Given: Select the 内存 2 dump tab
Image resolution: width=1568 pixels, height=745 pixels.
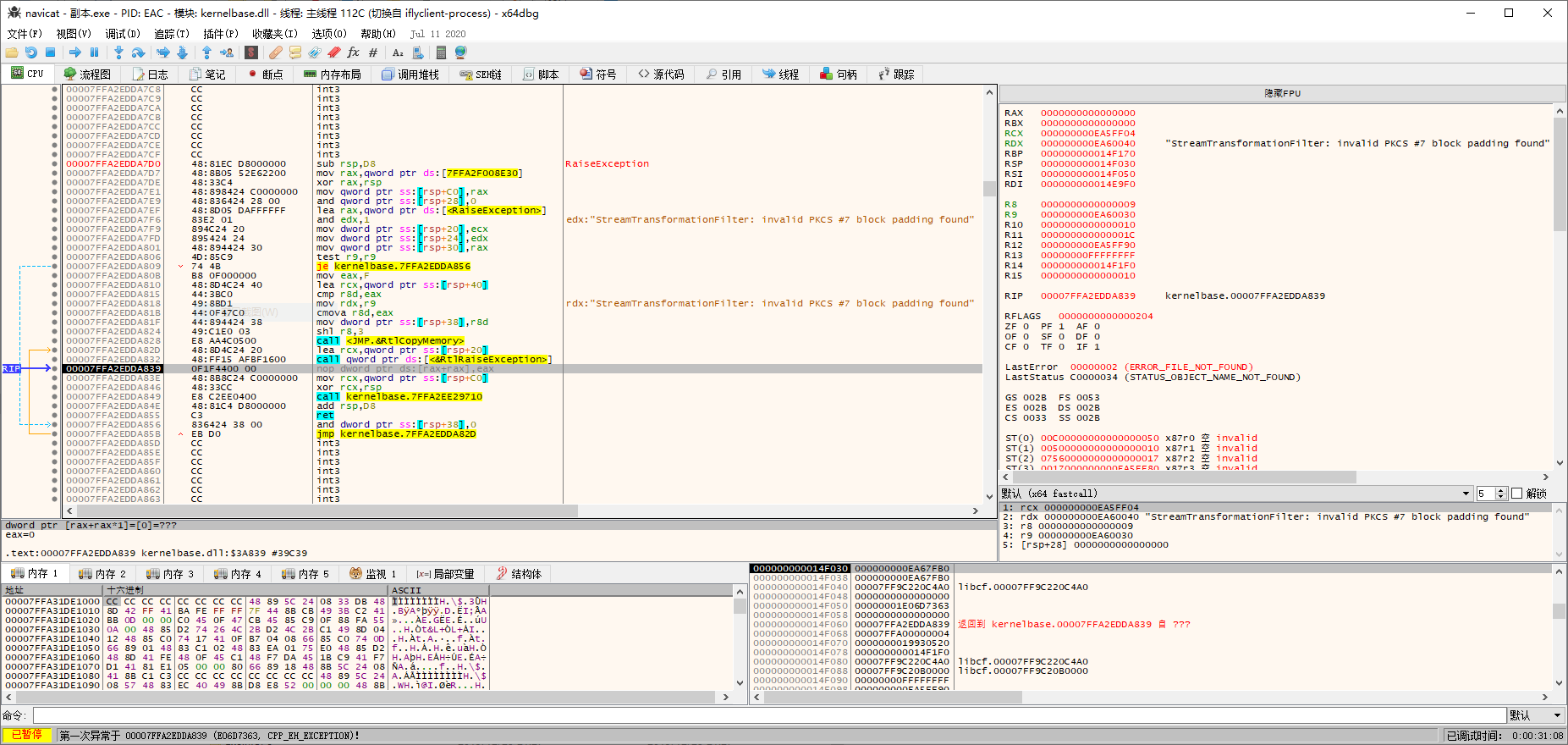Looking at the screenshot, I should (102, 574).
